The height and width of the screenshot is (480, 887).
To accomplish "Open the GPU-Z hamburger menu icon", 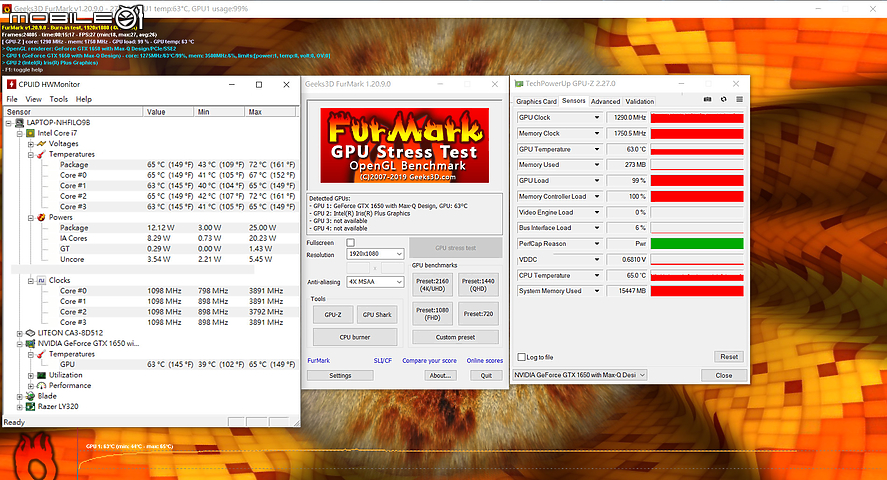I will [739, 100].
